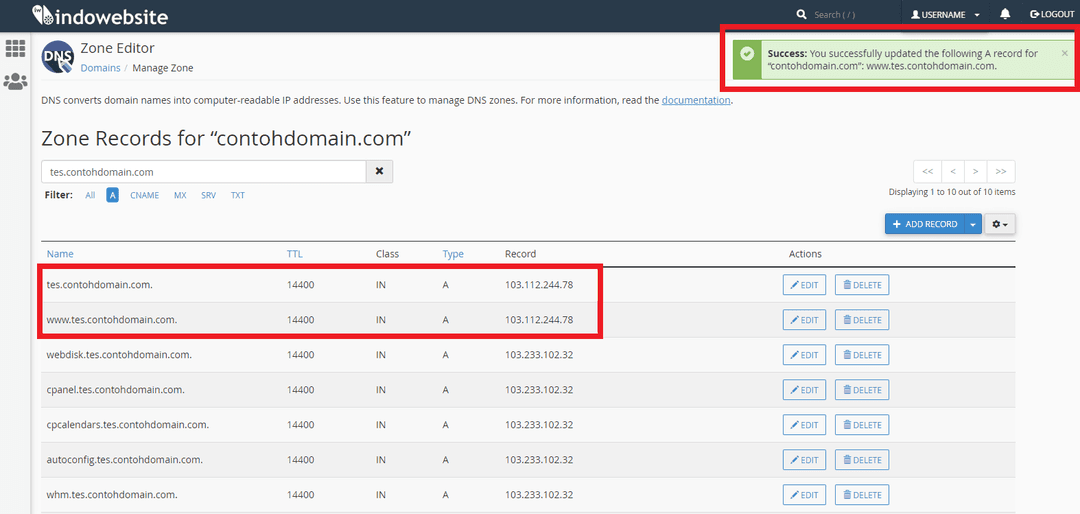Click the DNS Zone Editor icon
Viewport: 1080px width, 514px height.
click(x=58, y=57)
